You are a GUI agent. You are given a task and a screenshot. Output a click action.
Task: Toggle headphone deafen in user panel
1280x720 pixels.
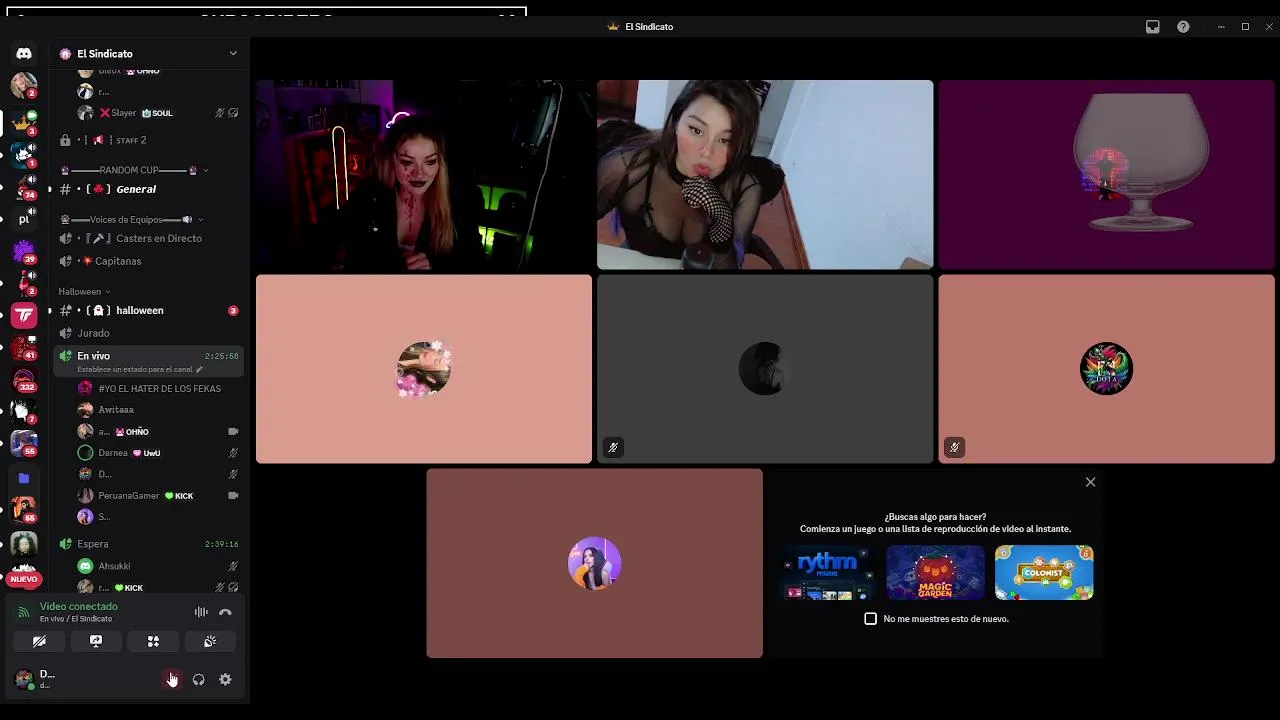(198, 679)
